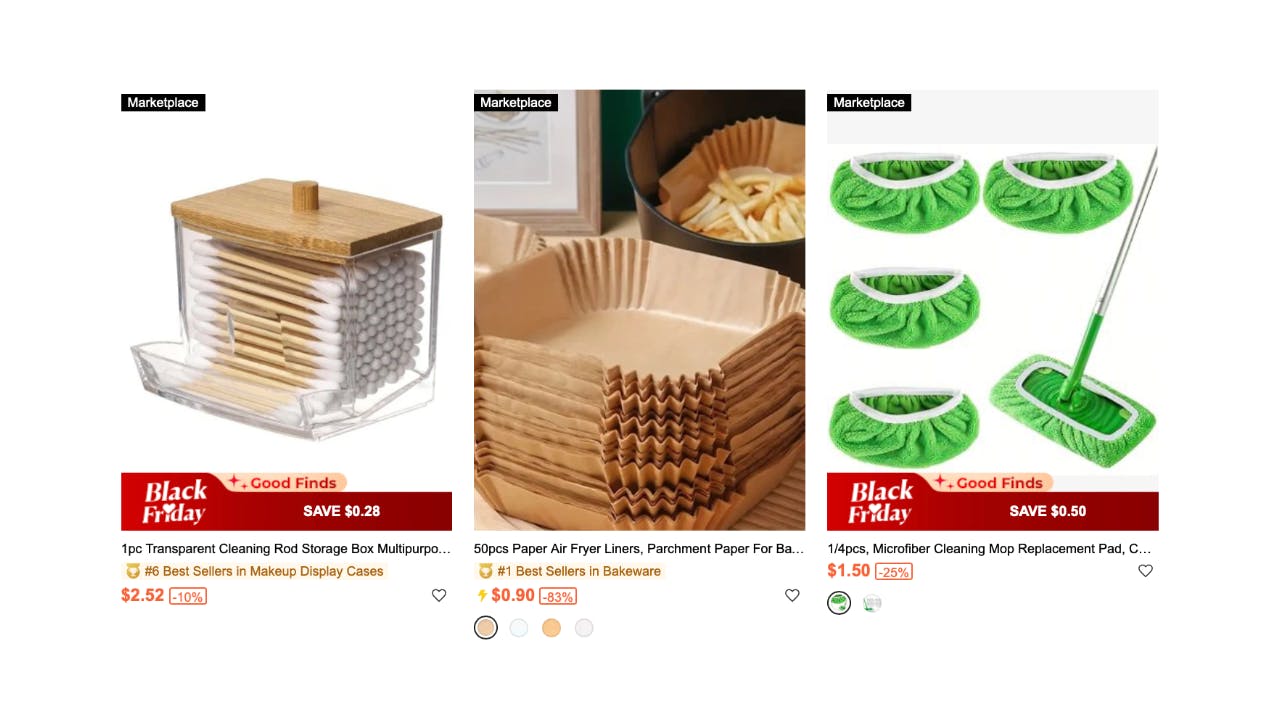This screenshot has width=1280, height=720.
Task: Open the 1pc Transparent Cleaning Rod Storage Box title
Action: [286, 549]
